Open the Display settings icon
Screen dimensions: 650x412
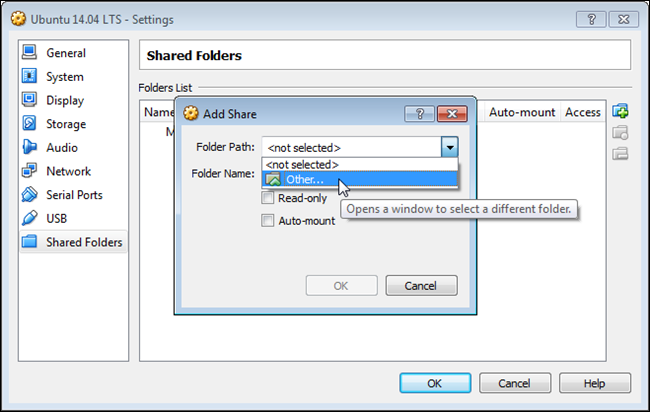coord(29,100)
